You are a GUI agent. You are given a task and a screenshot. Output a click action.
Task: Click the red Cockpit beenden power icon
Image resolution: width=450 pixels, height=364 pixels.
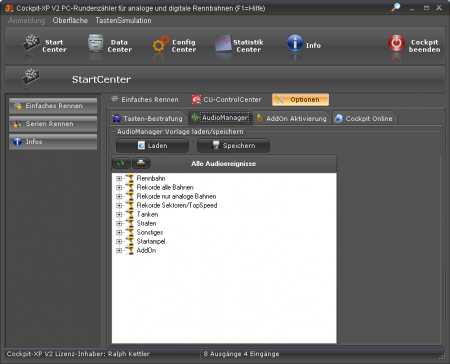click(x=396, y=43)
